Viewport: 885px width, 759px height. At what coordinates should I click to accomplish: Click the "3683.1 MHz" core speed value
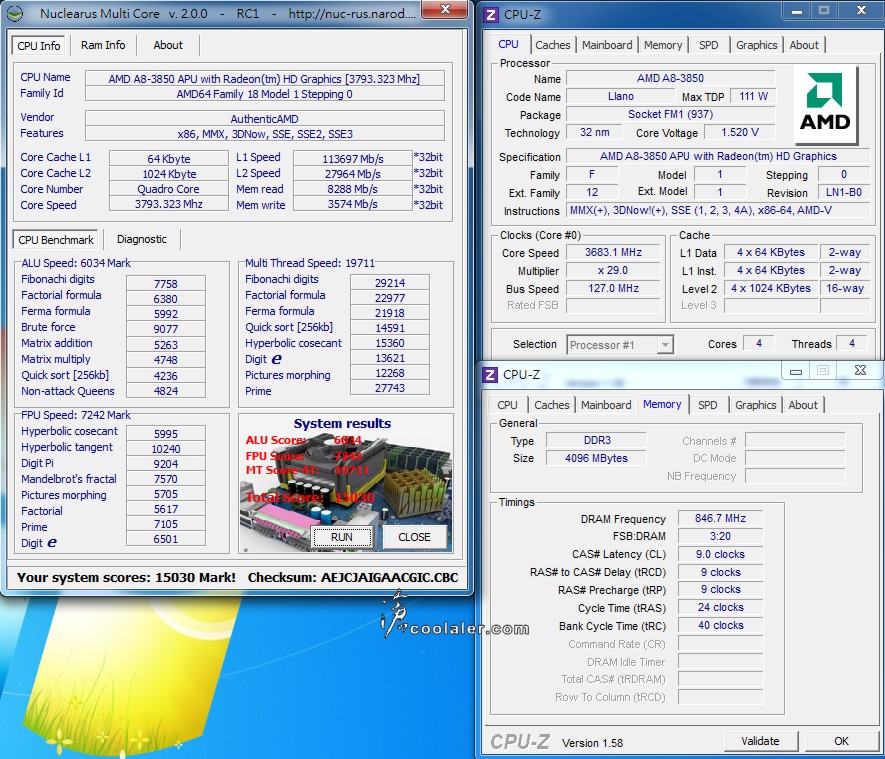[x=614, y=252]
